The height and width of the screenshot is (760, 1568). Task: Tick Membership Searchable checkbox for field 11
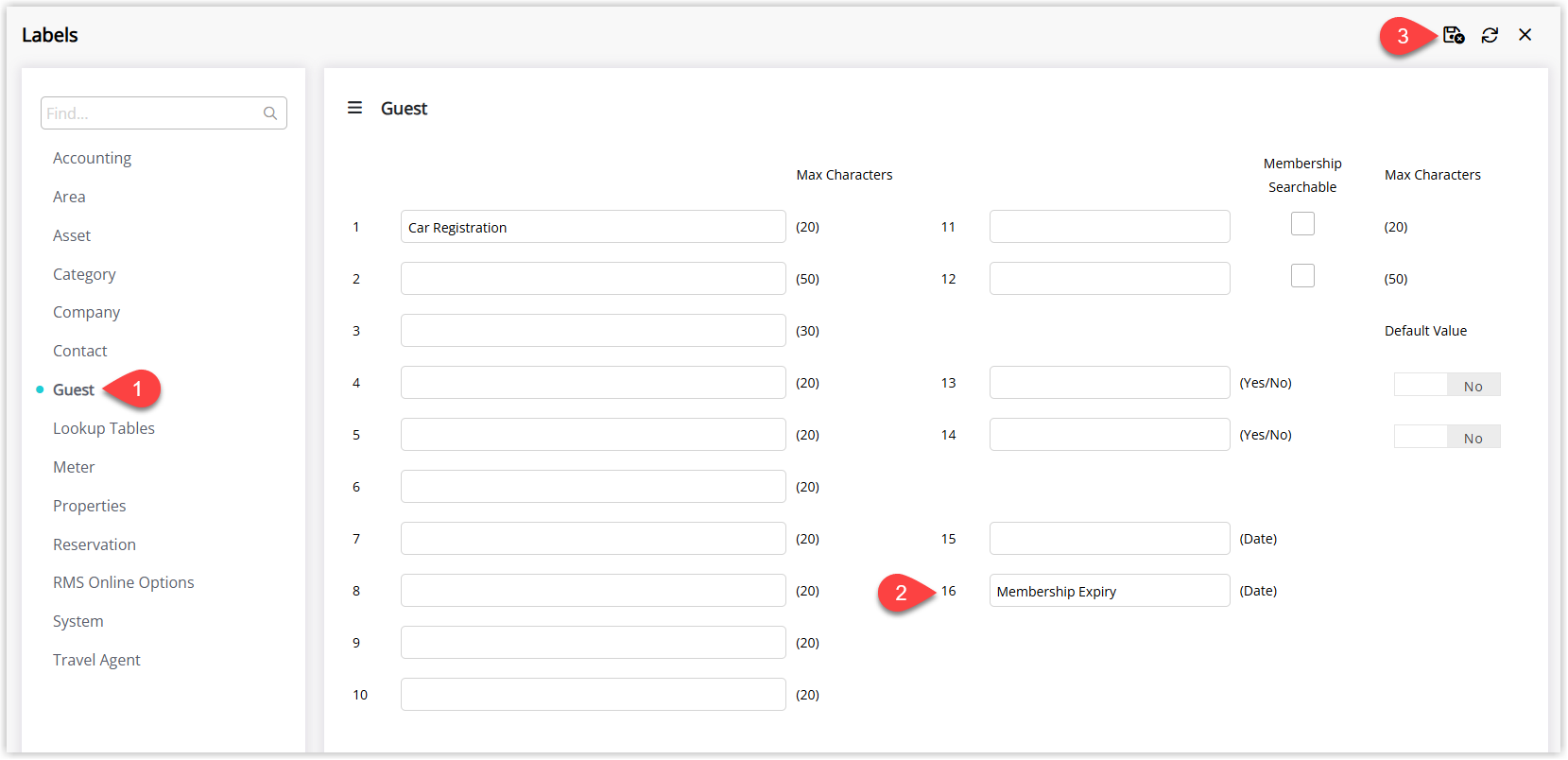[x=1302, y=223]
